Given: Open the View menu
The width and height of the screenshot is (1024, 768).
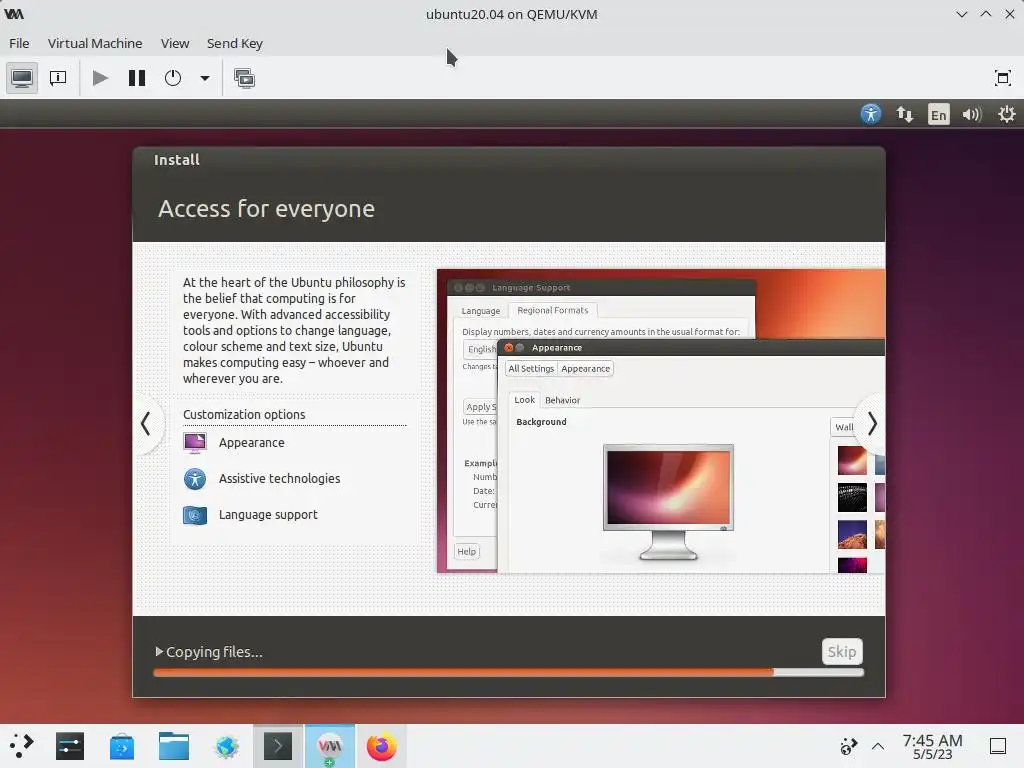Looking at the screenshot, I should [175, 43].
